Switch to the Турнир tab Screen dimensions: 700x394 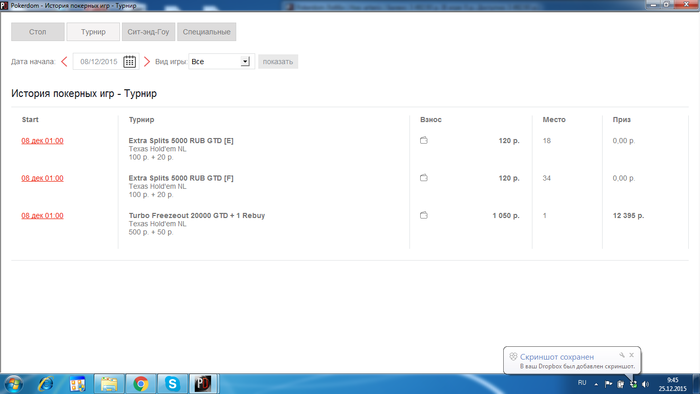[93, 32]
